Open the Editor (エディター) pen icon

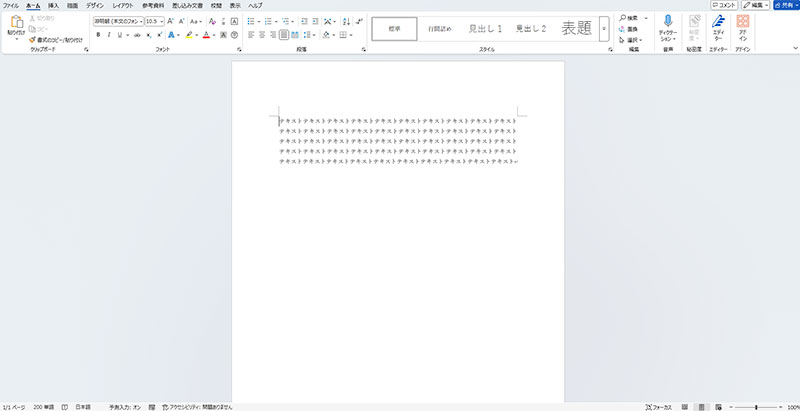[718, 21]
